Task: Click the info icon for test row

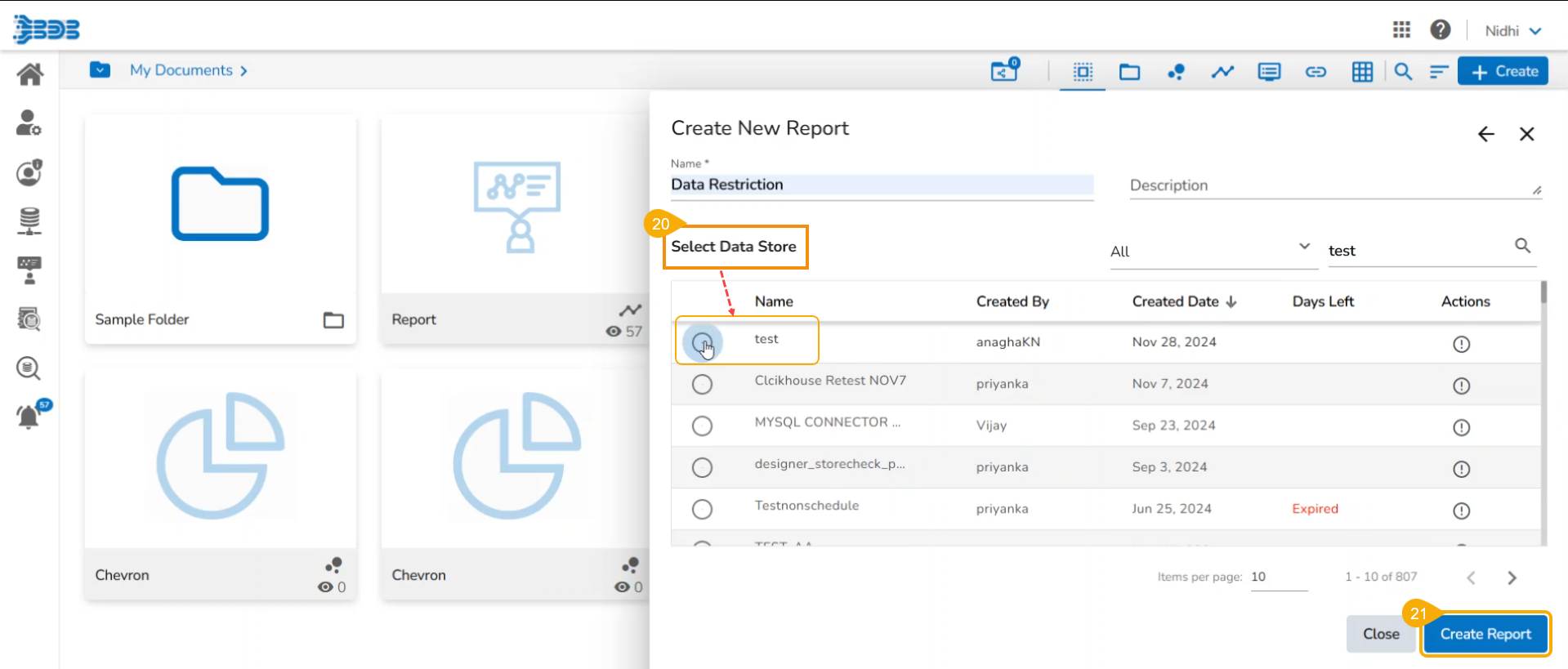Action: click(1461, 344)
